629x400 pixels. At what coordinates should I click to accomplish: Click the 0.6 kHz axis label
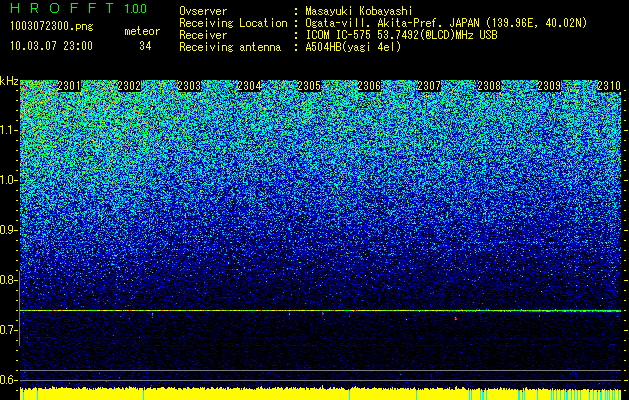click(9, 380)
